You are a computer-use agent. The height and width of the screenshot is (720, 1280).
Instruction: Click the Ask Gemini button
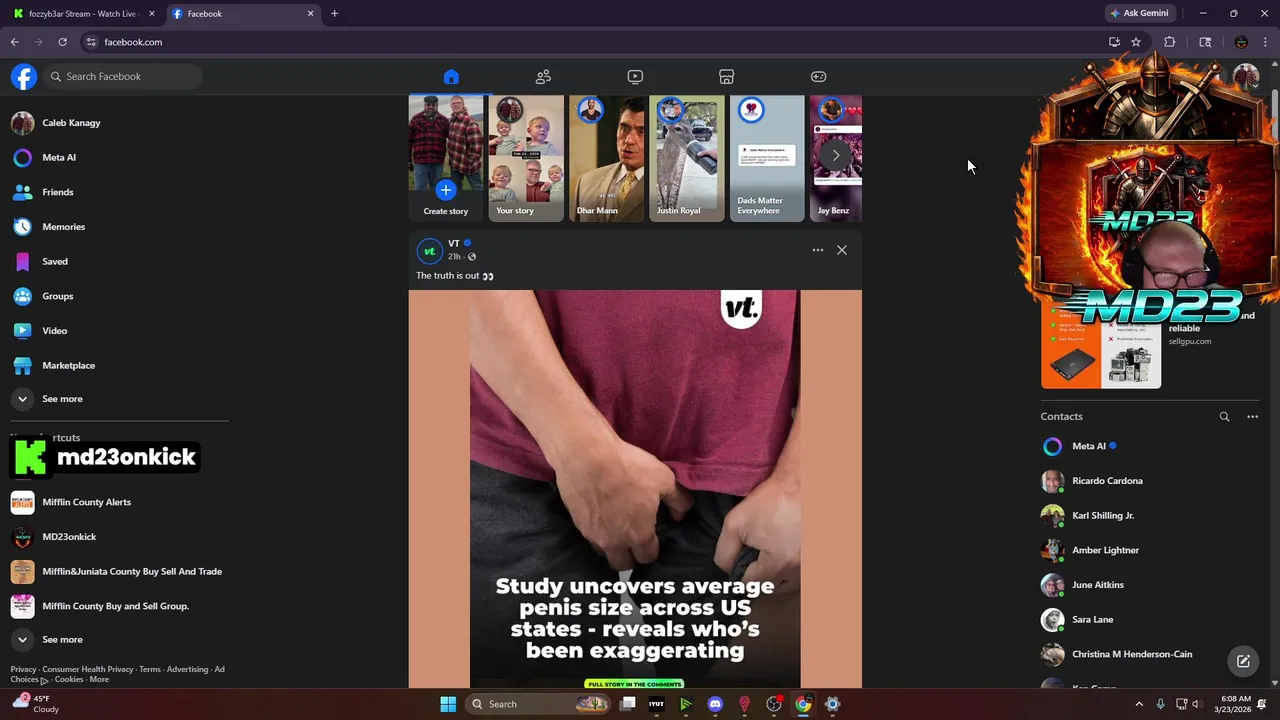tap(1140, 13)
